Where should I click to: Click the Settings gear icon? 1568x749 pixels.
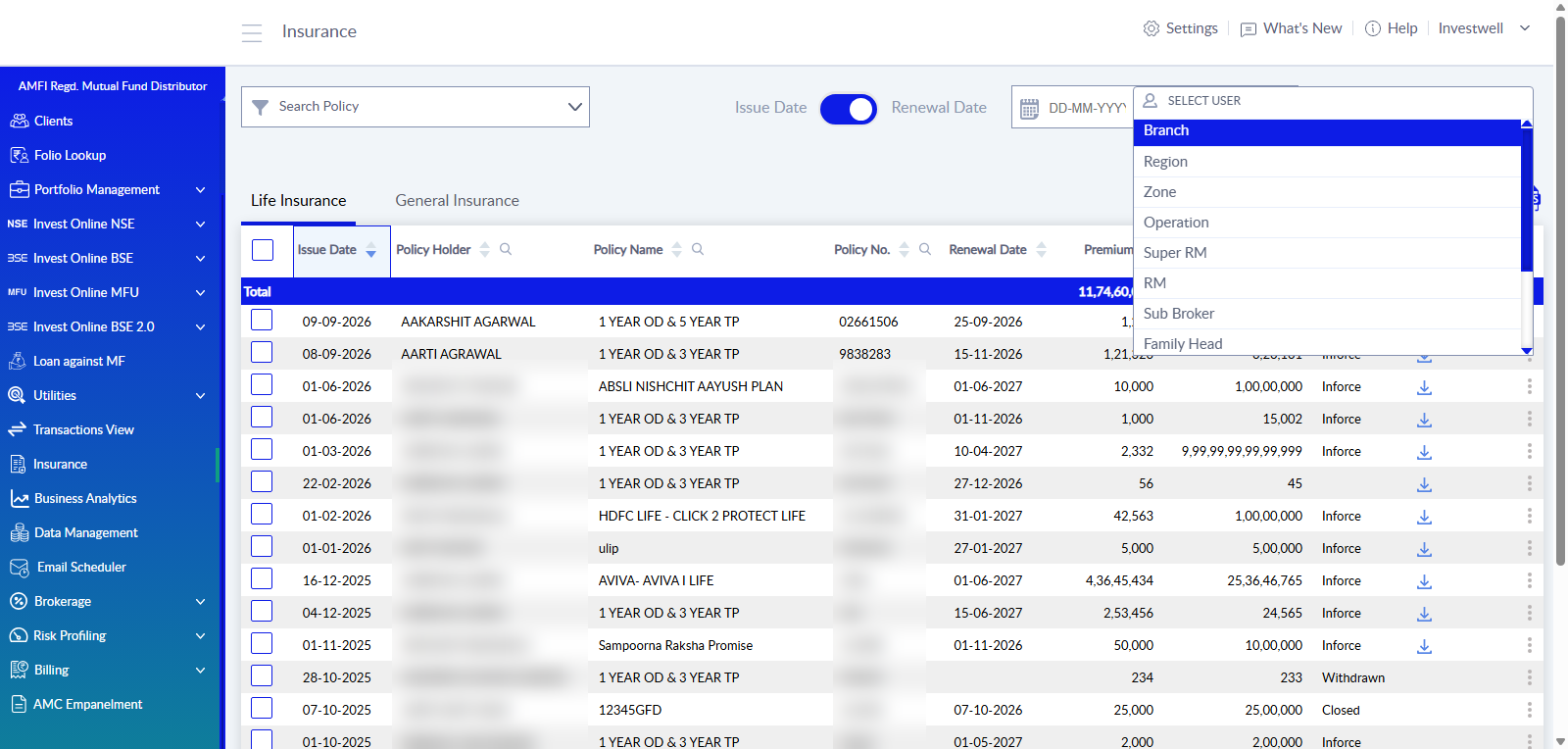click(1151, 28)
